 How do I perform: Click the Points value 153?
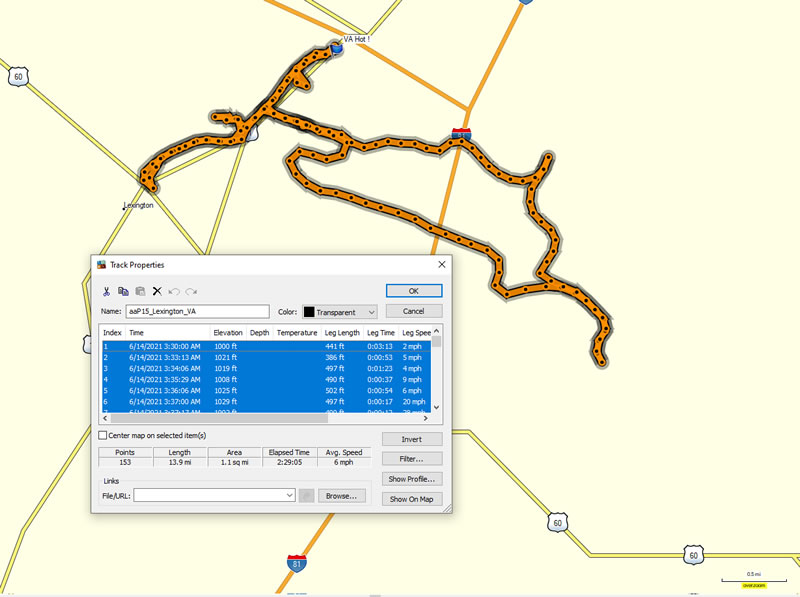pos(125,462)
